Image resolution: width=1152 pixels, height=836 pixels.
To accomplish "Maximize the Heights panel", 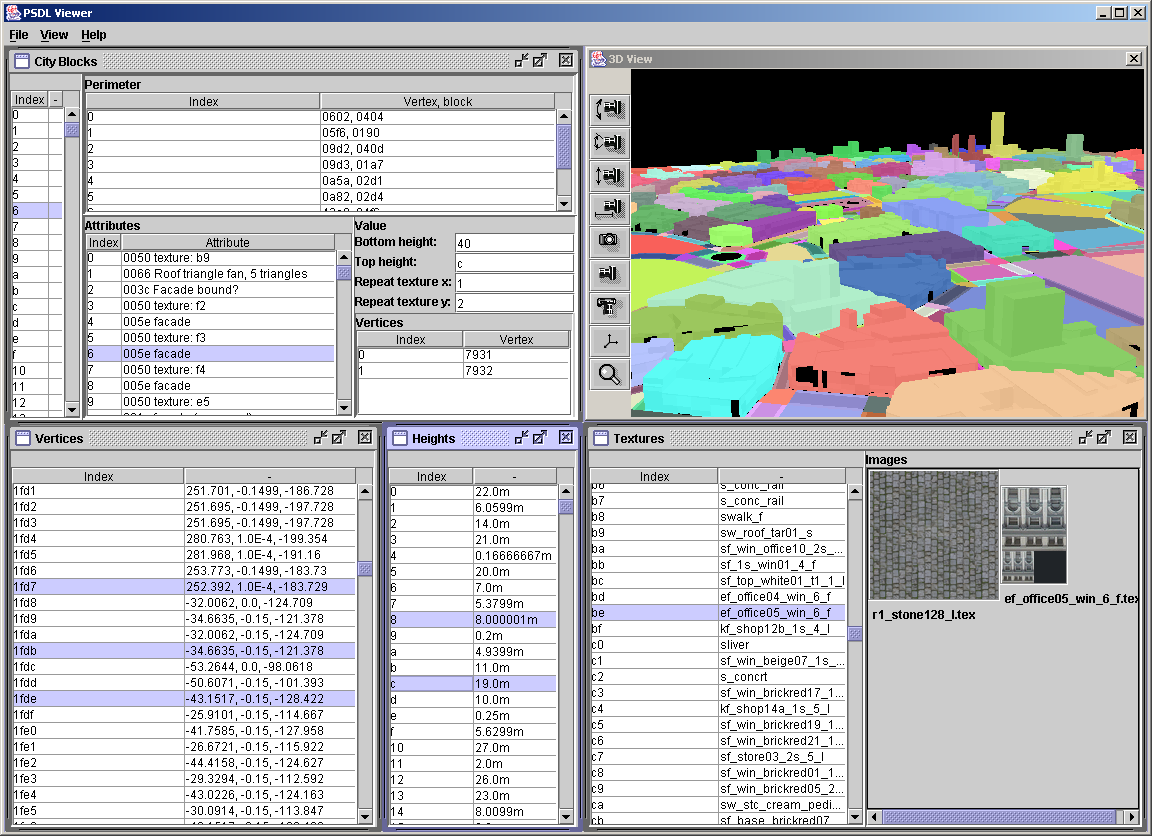I will click(541, 438).
